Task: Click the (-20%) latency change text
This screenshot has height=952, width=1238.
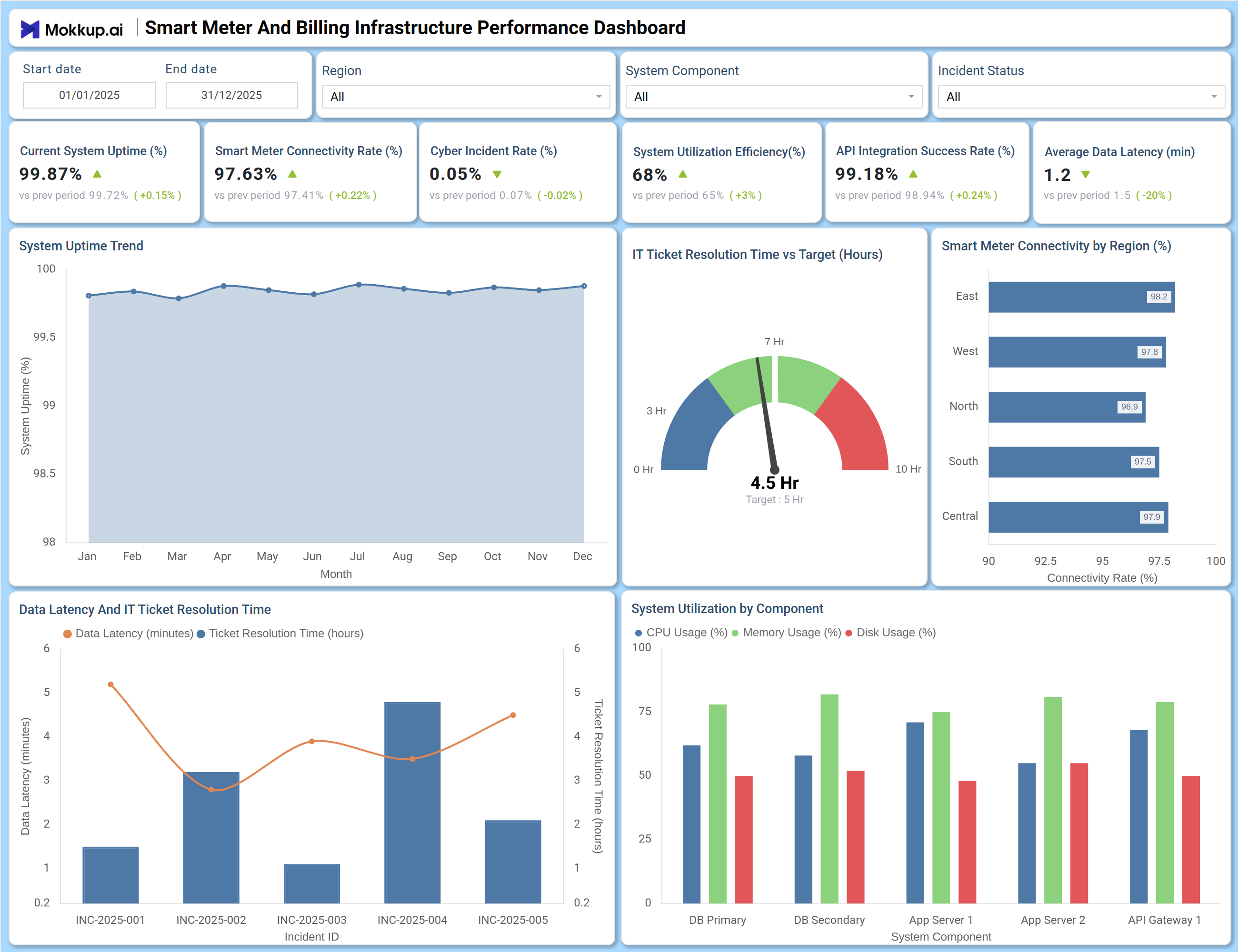Action: click(x=1154, y=196)
